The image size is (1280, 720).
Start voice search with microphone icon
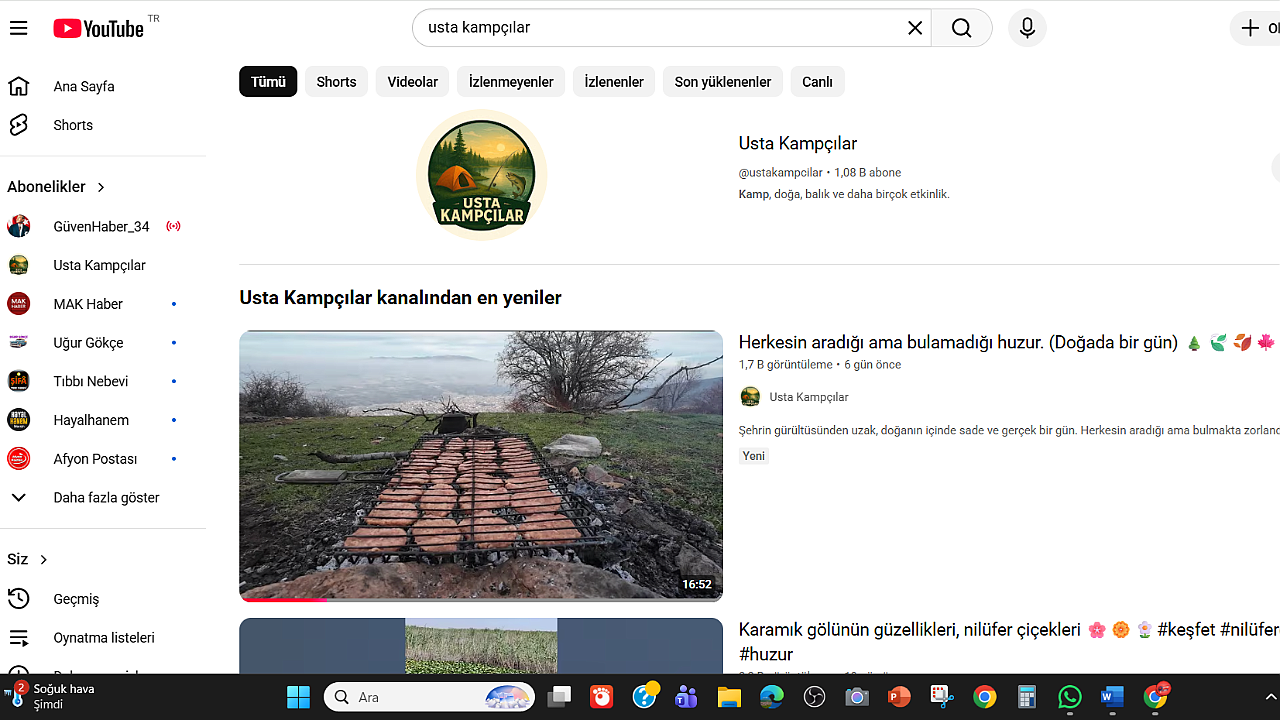pos(1026,28)
